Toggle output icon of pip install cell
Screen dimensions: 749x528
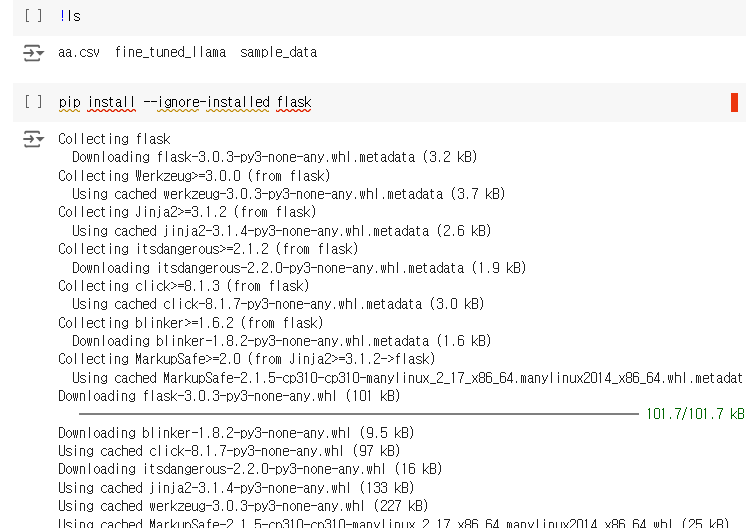coord(33,139)
